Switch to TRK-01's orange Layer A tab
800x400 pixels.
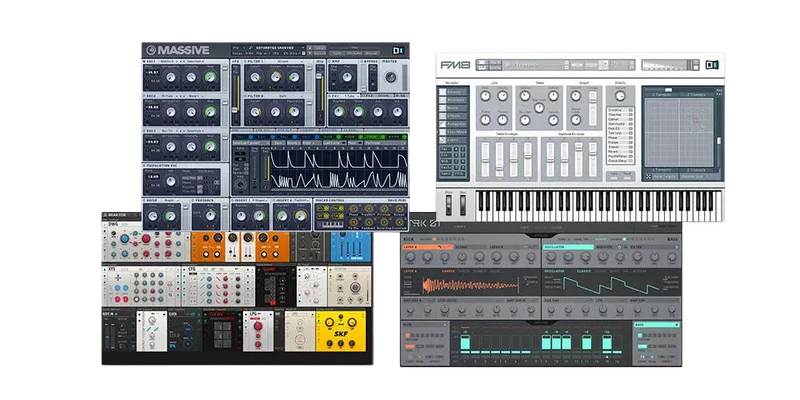[428, 247]
